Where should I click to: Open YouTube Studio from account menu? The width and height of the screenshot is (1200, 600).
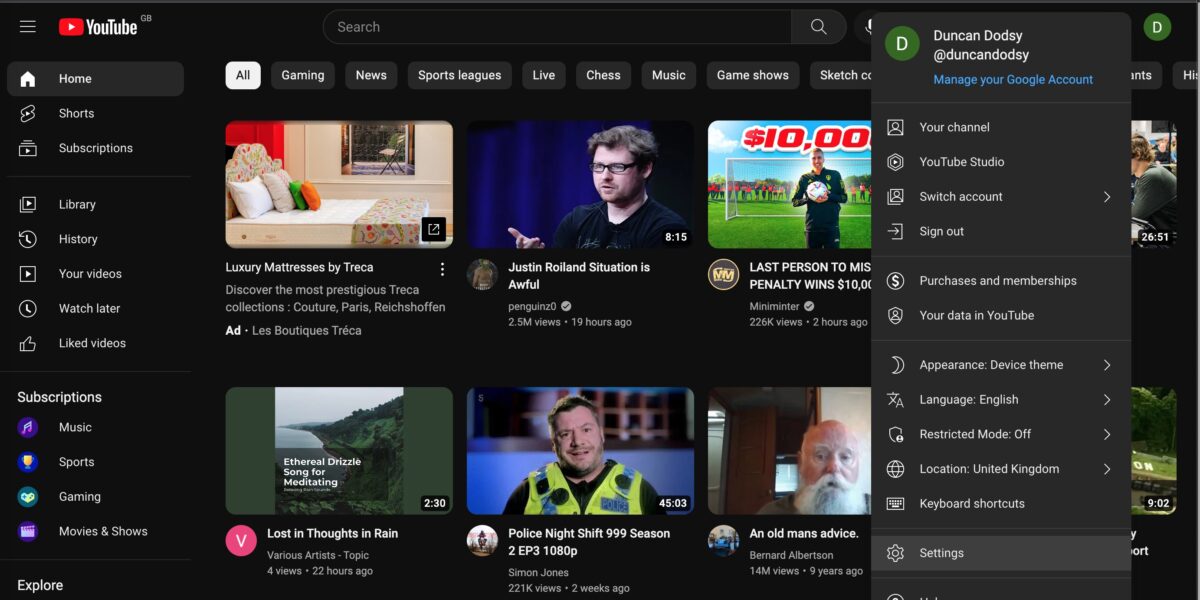click(1001, 162)
